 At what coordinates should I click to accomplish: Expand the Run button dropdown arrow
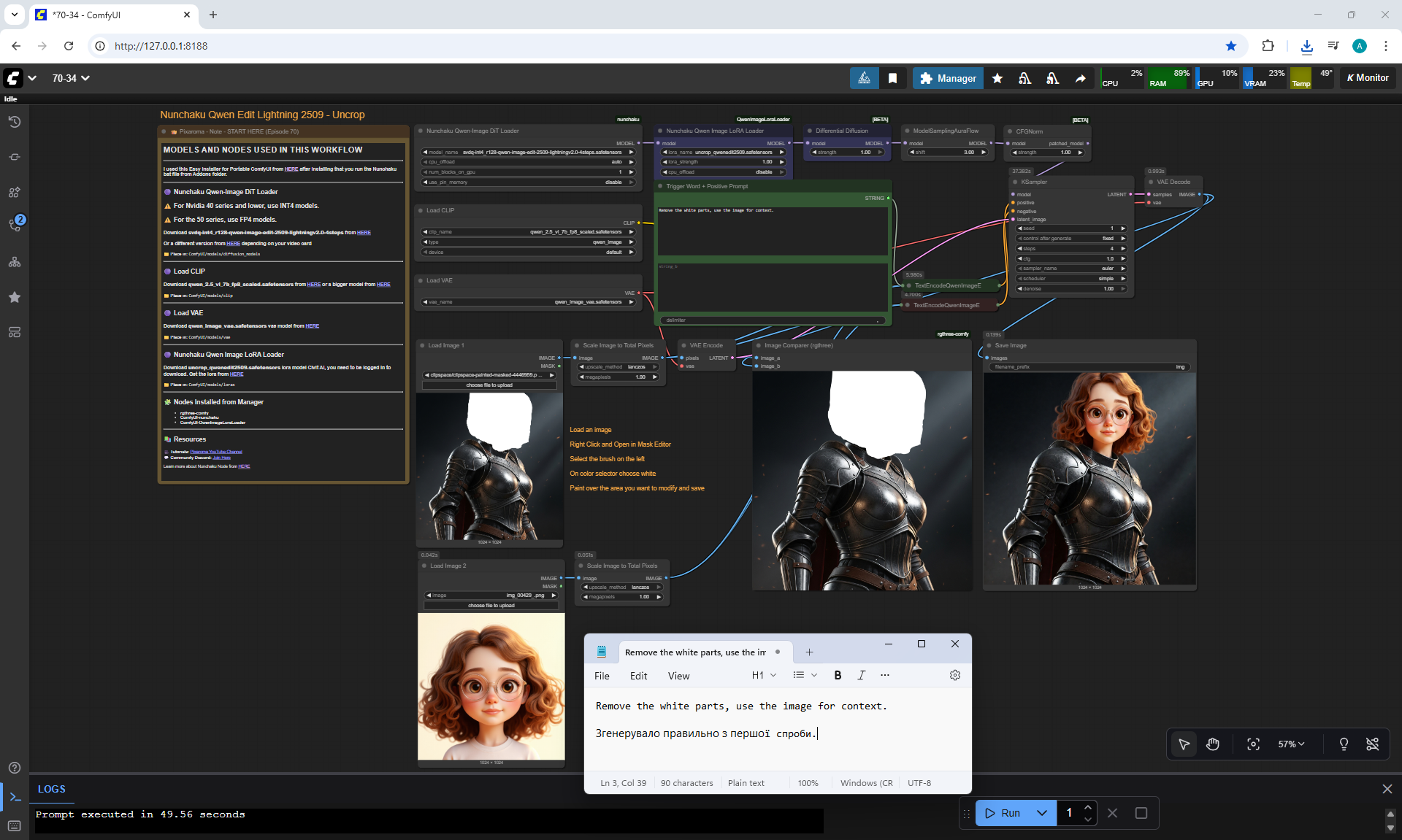pyautogui.click(x=1042, y=813)
